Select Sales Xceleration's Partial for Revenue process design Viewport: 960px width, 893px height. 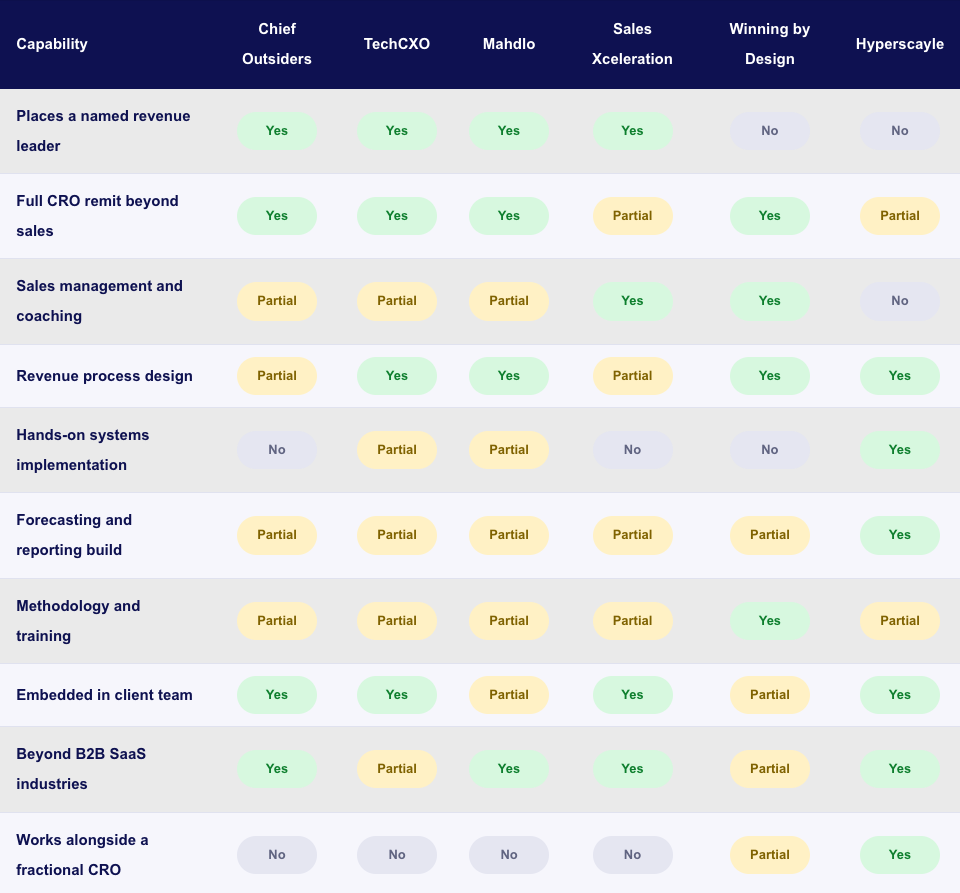tap(632, 376)
